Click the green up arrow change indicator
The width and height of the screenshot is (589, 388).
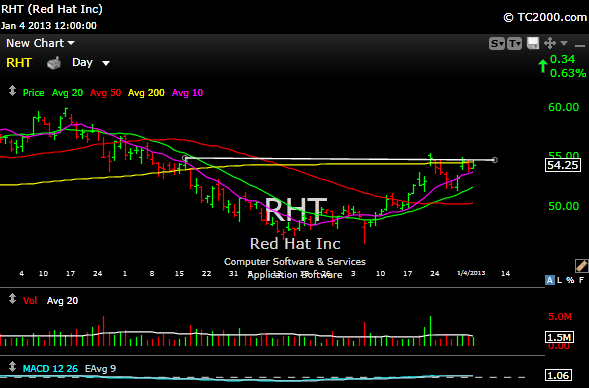(x=543, y=66)
